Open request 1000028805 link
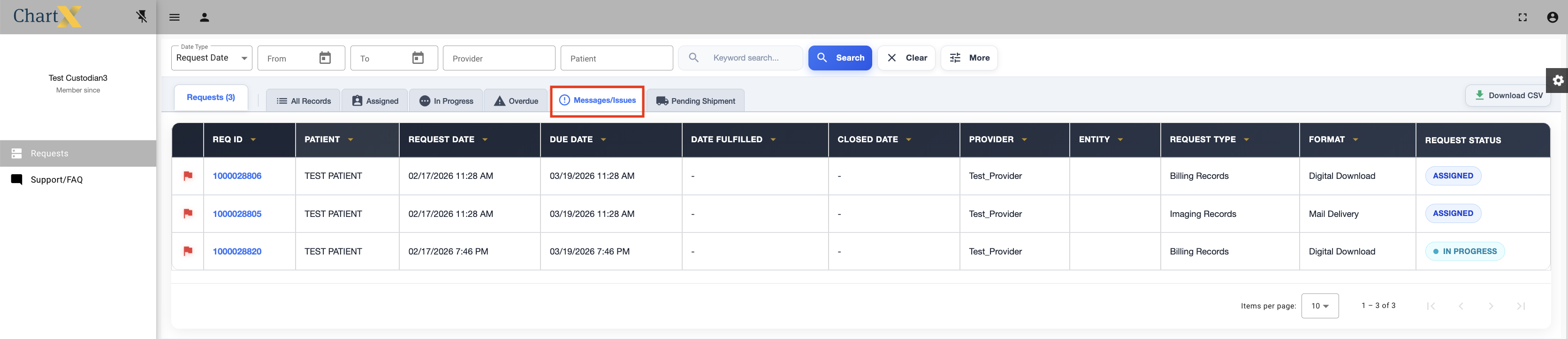 pos(237,214)
